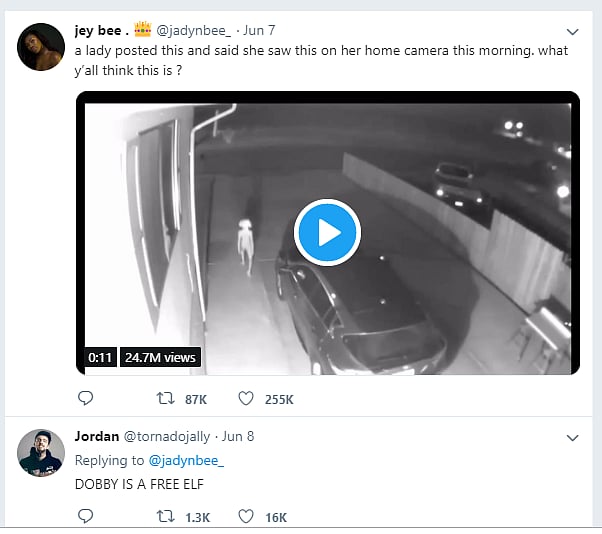Like Jordan's Dobby reply

click(246, 516)
